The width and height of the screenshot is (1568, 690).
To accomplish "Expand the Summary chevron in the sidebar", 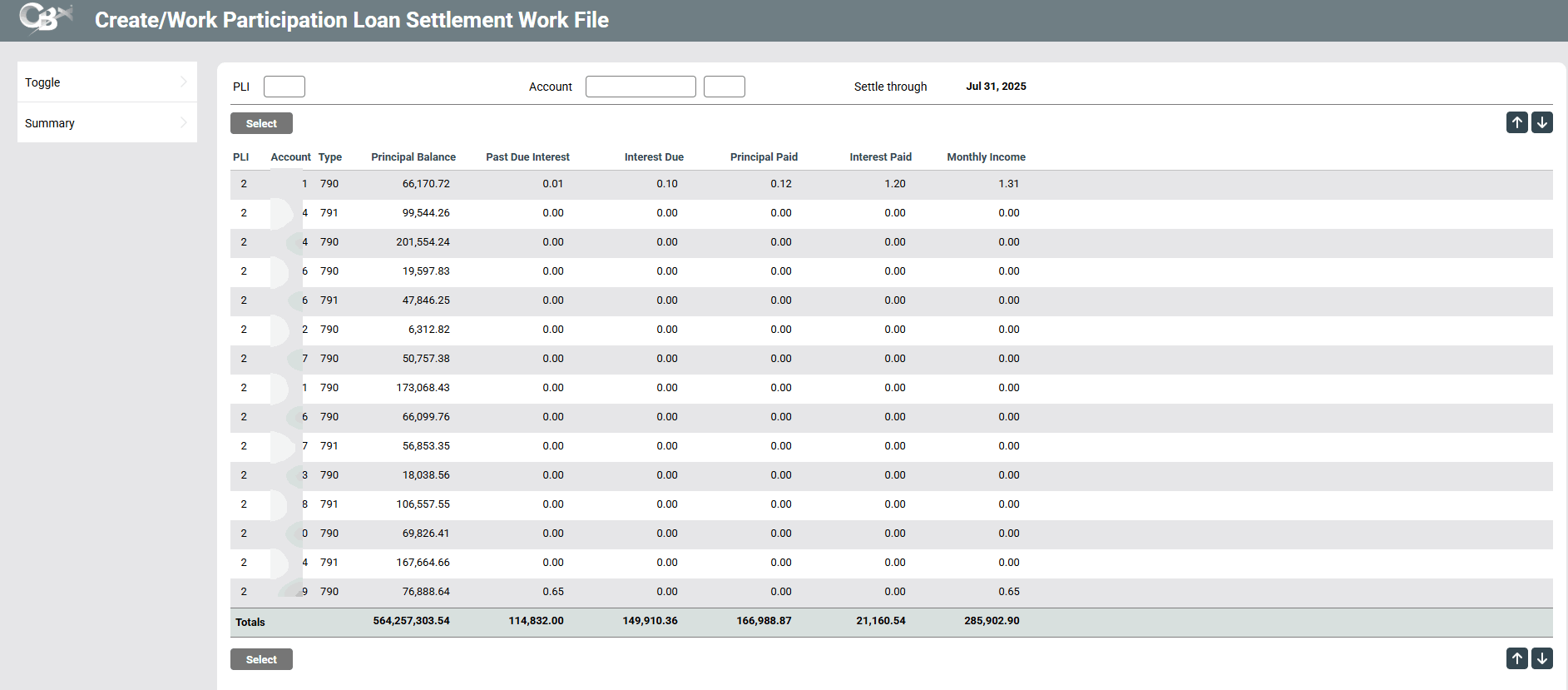I will (x=183, y=122).
